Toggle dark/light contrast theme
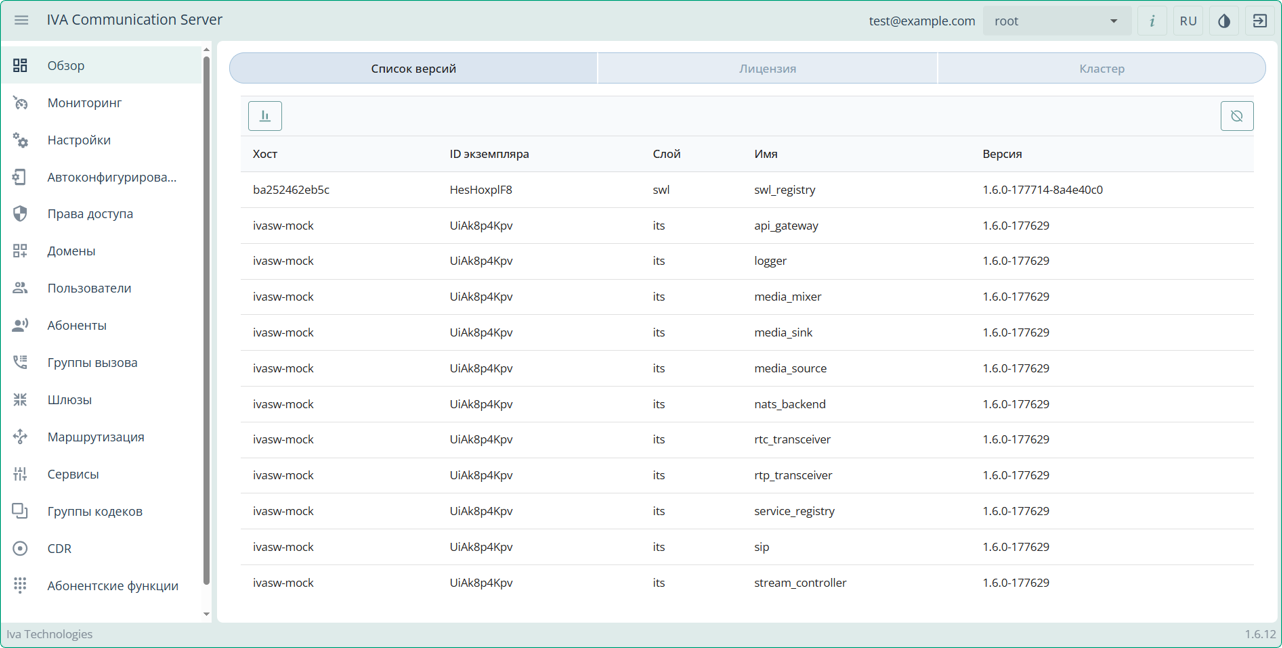This screenshot has height=648, width=1282. 1224,21
